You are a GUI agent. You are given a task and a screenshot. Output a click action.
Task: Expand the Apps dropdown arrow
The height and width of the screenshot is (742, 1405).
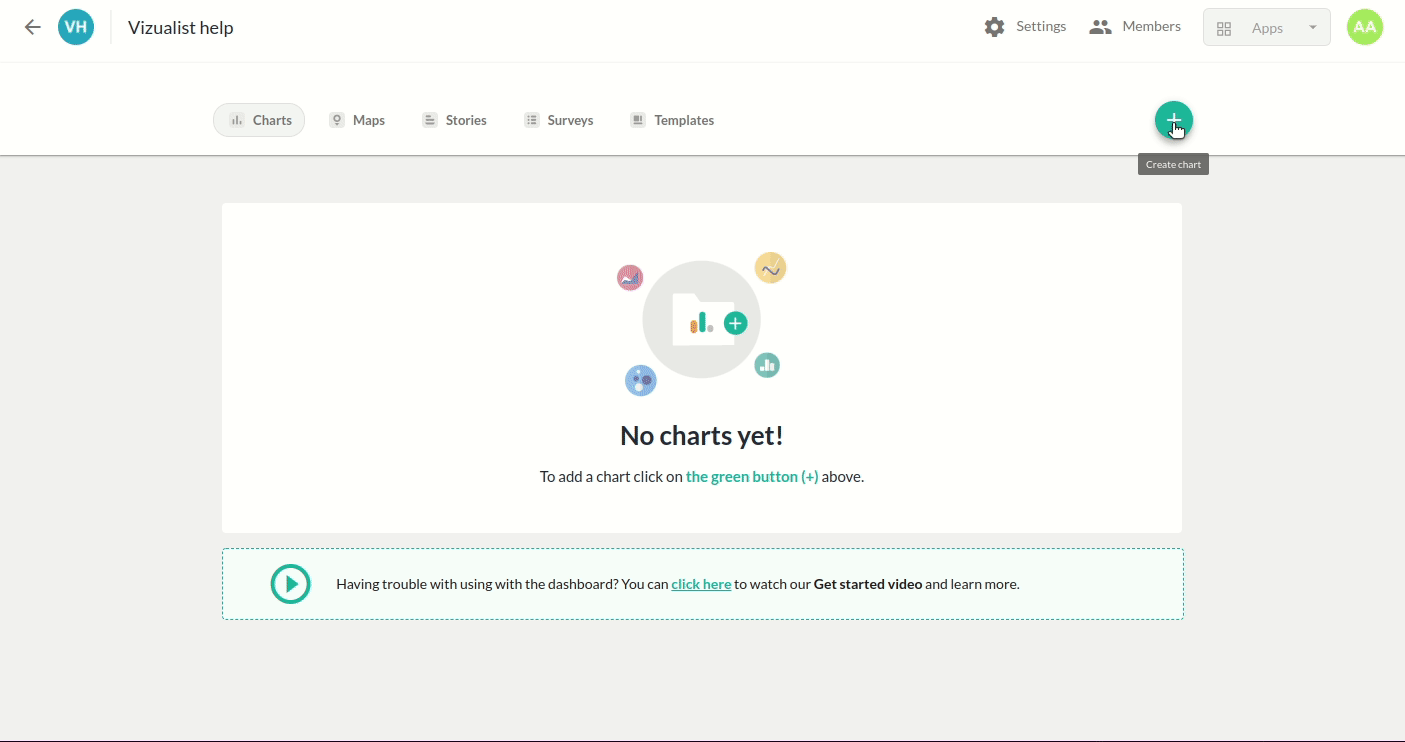1313,28
